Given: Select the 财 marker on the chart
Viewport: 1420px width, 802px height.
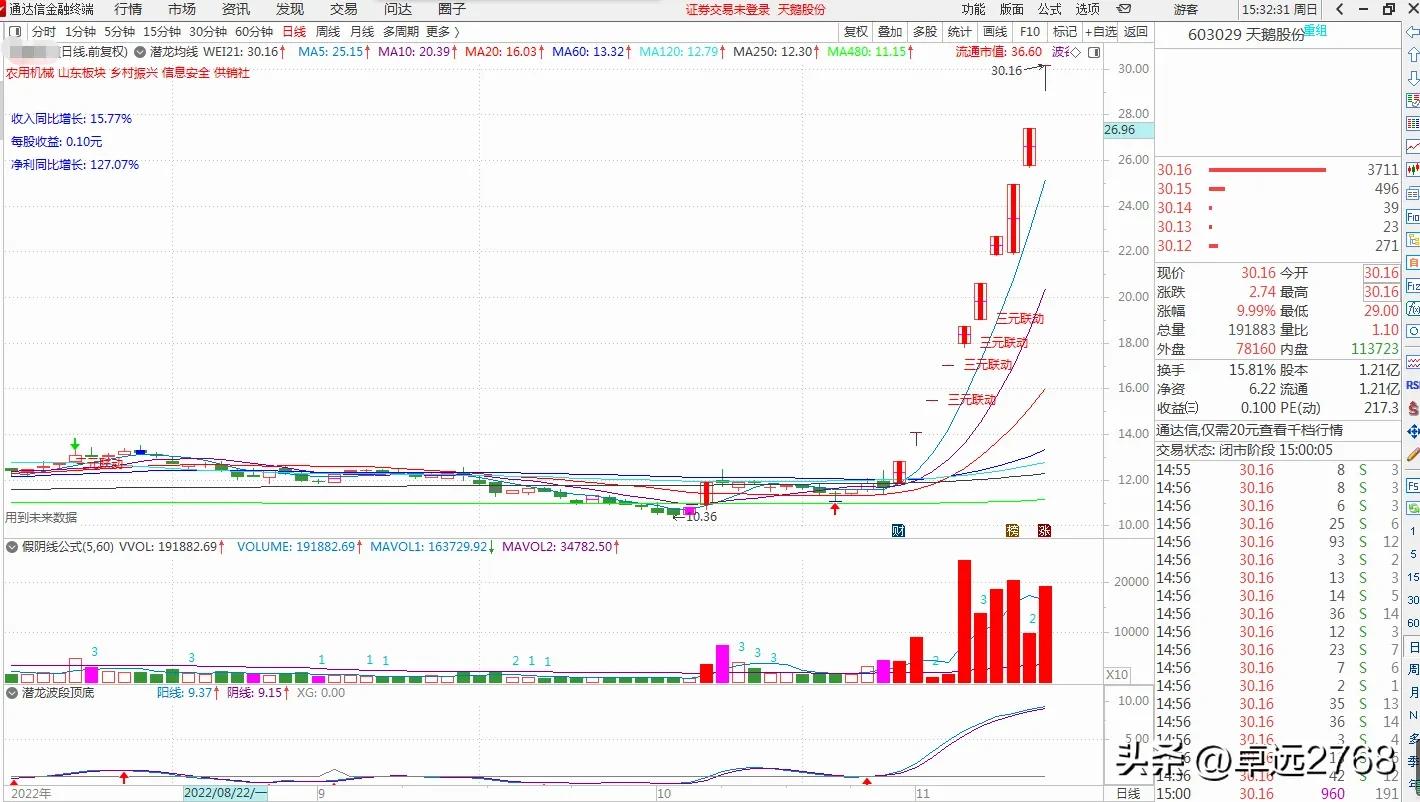Looking at the screenshot, I should coord(898,530).
